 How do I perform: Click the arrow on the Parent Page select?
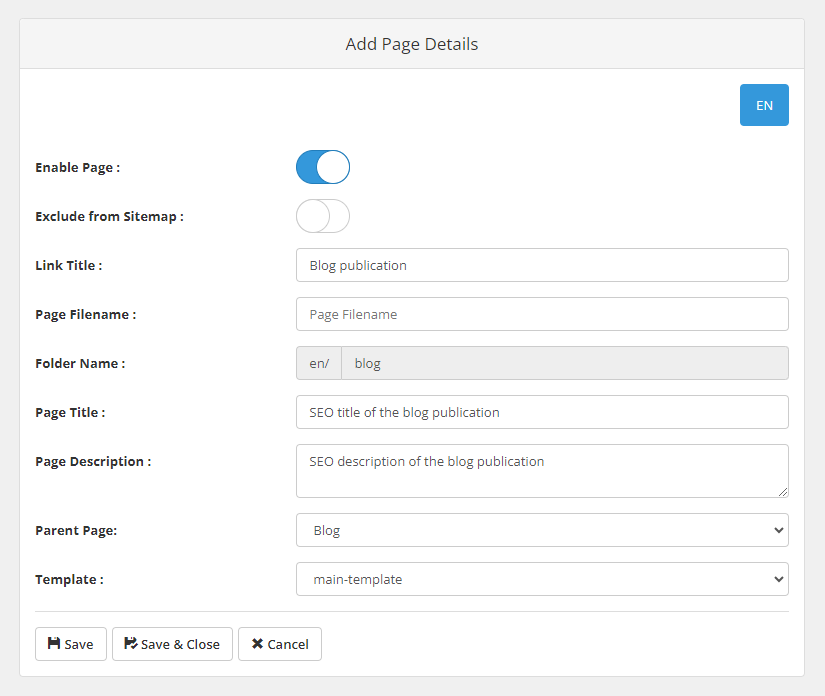pos(779,530)
